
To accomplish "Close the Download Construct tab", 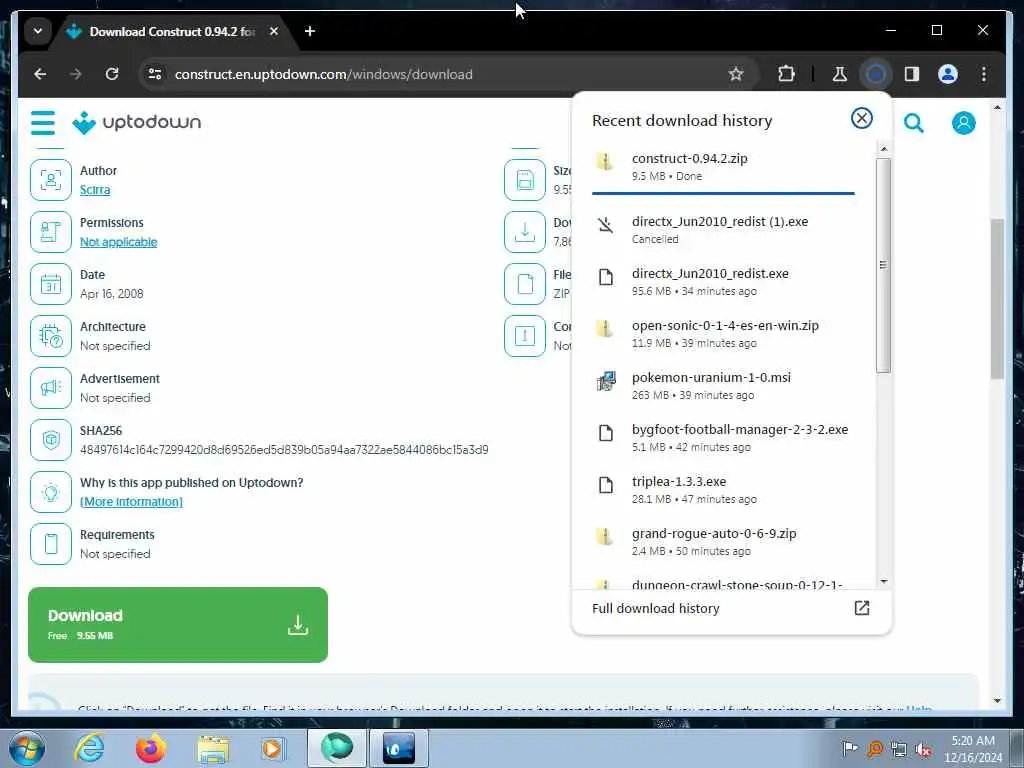I will point(274,31).
